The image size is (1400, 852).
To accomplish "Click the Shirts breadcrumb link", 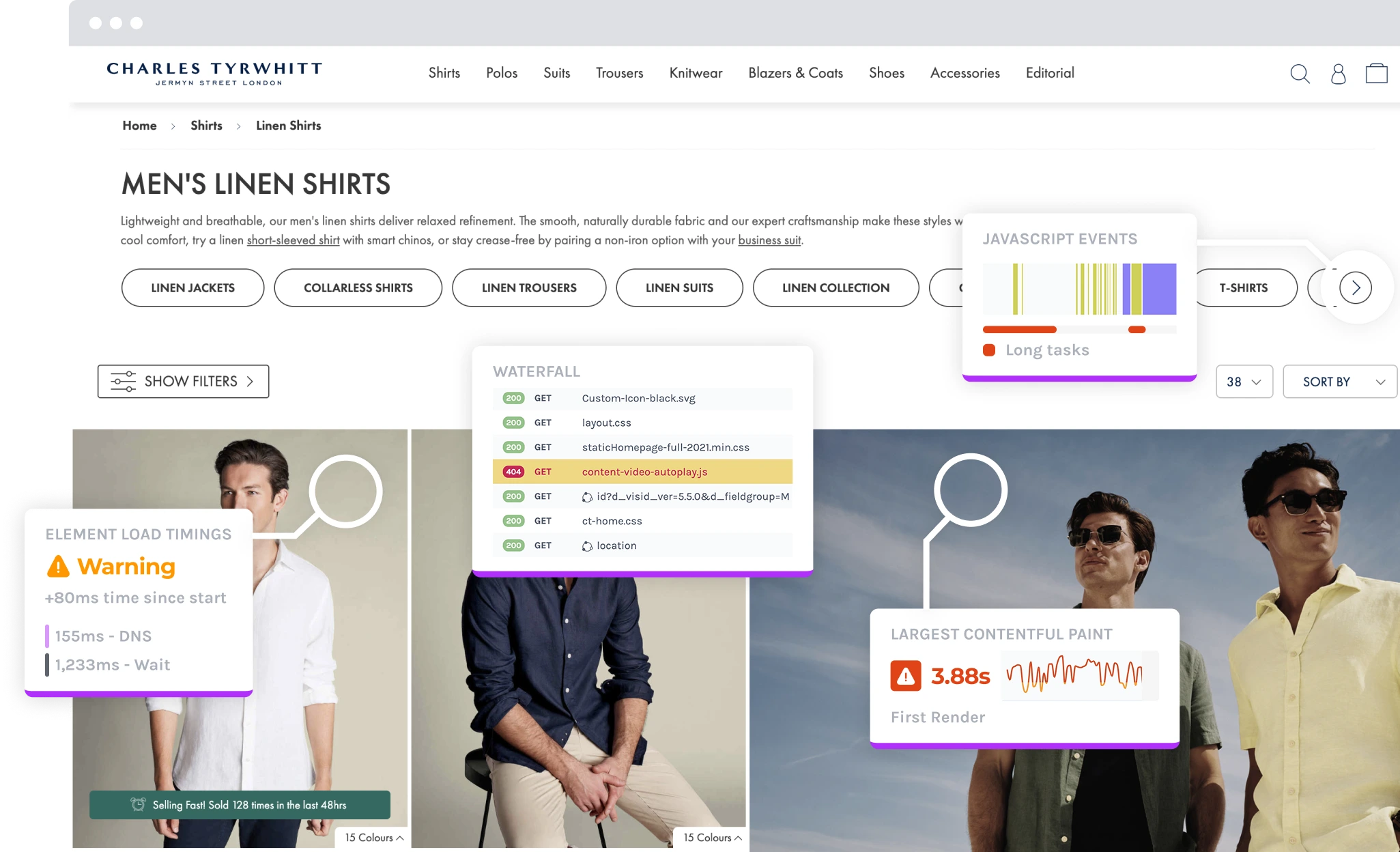I will [206, 126].
